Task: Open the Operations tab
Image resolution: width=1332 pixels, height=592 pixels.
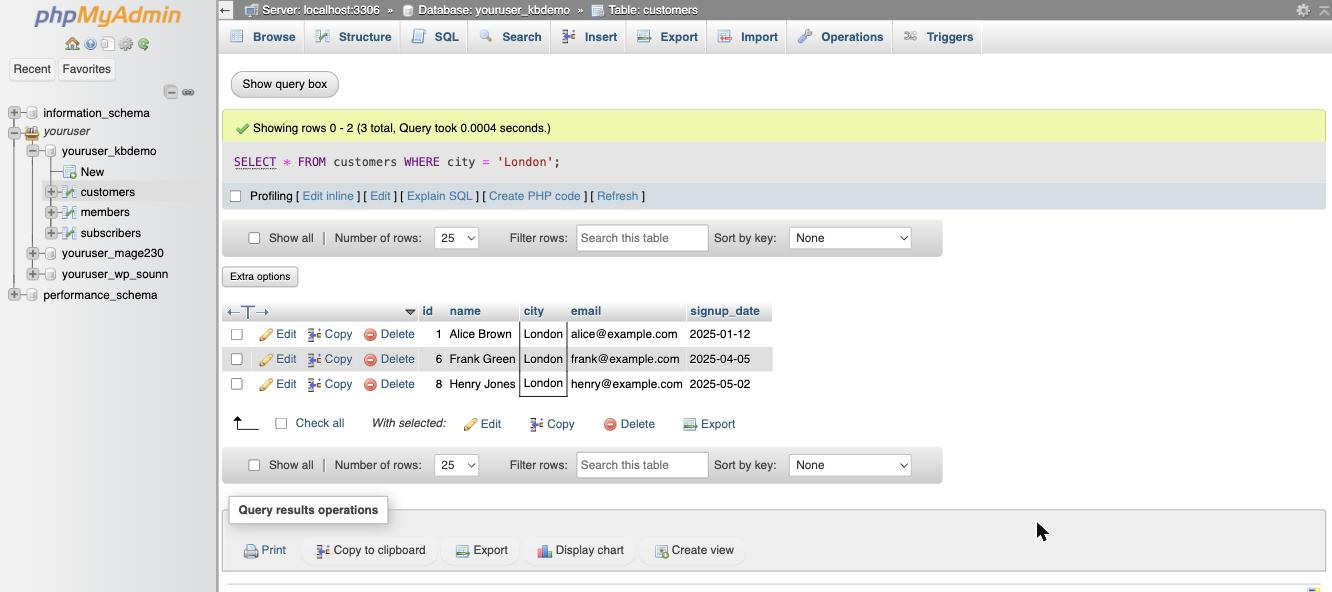Action: [x=840, y=37]
